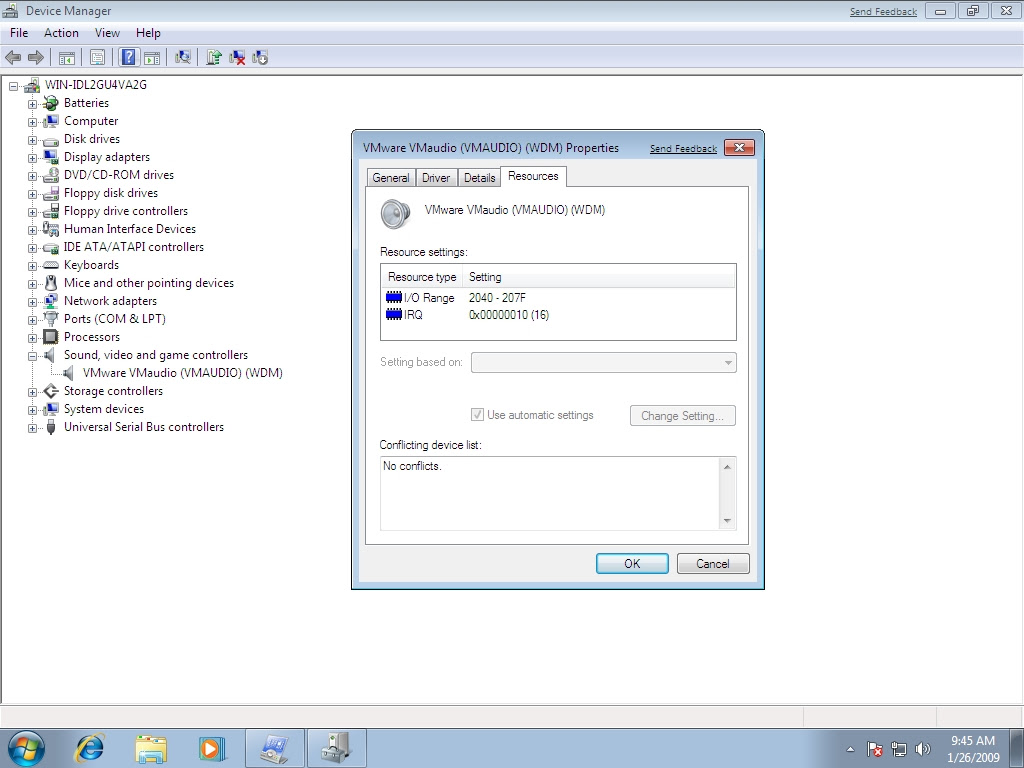Select the DVD/CD-ROM drives category icon

point(51,175)
